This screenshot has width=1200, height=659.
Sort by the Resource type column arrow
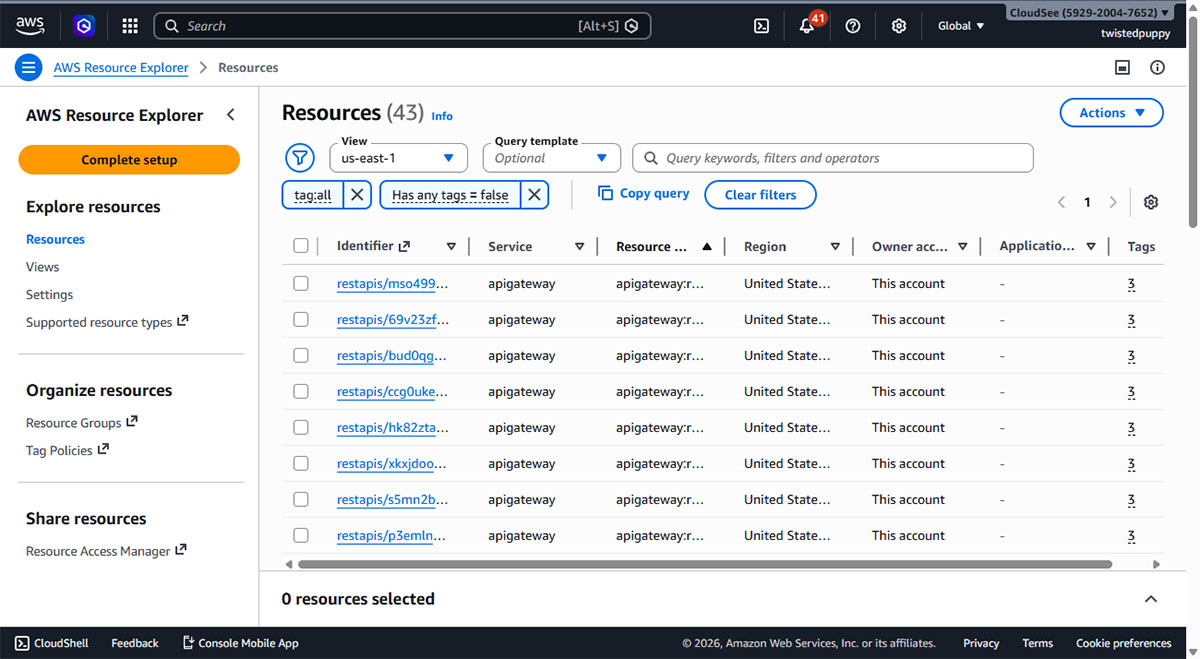click(707, 246)
